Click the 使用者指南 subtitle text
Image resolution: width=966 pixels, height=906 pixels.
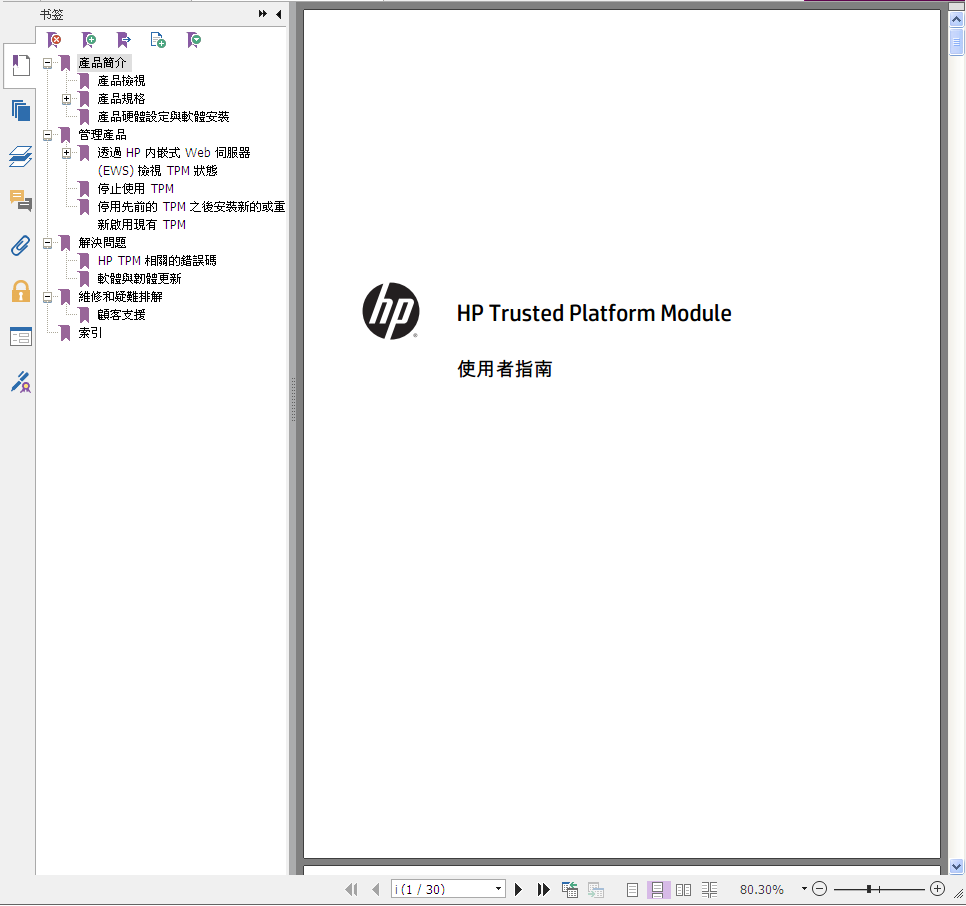pos(505,369)
